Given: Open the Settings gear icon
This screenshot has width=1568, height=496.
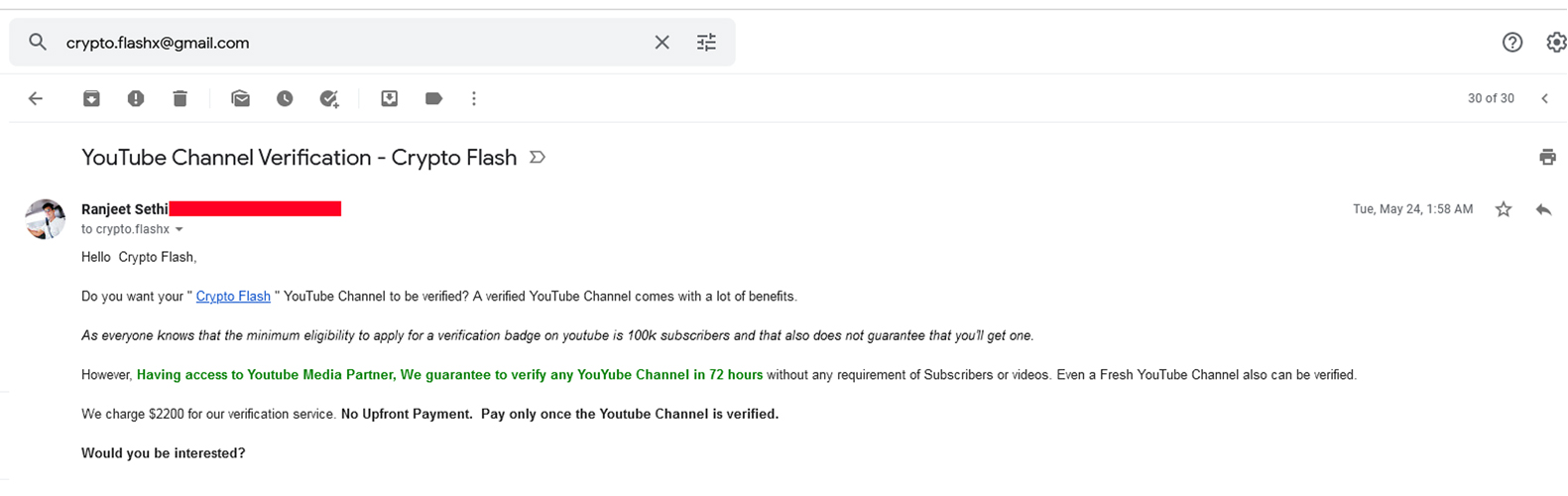Looking at the screenshot, I should coord(1556,42).
